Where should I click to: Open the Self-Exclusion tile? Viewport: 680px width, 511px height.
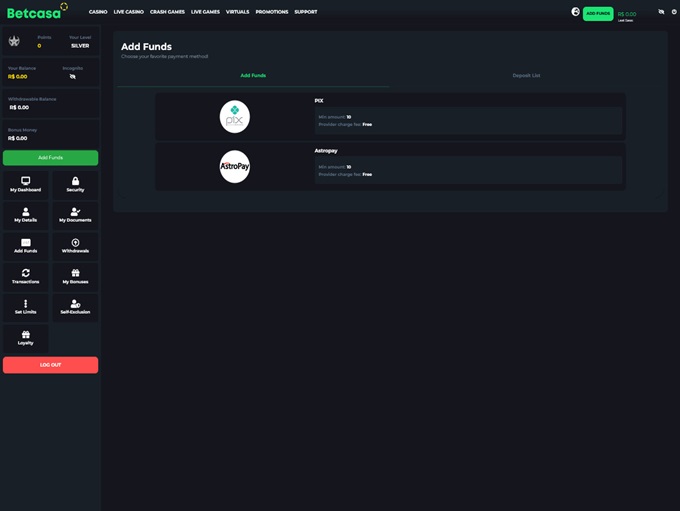(75, 307)
